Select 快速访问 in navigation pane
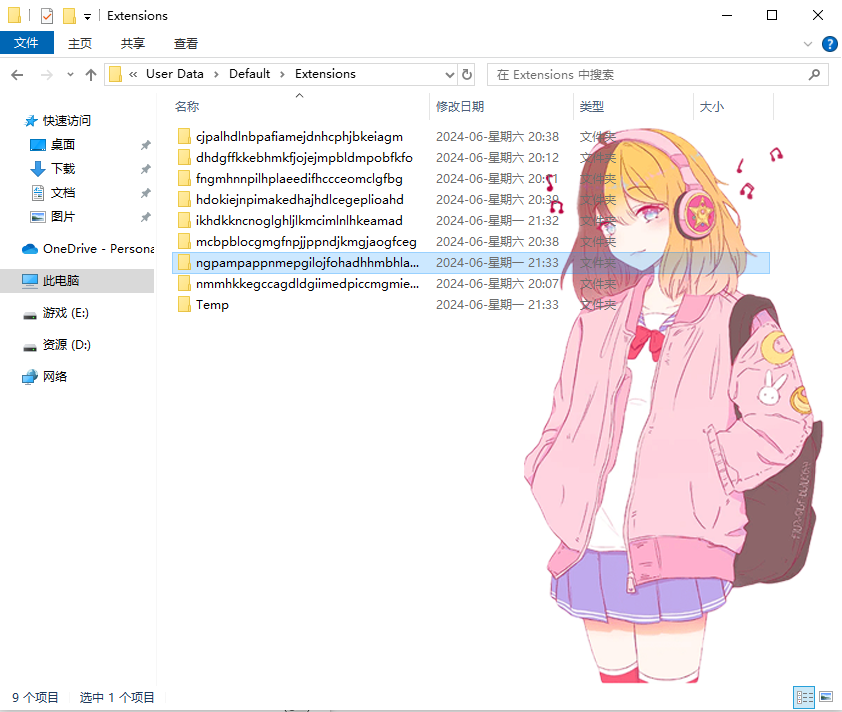Screen dimensions: 842x712 (66, 121)
